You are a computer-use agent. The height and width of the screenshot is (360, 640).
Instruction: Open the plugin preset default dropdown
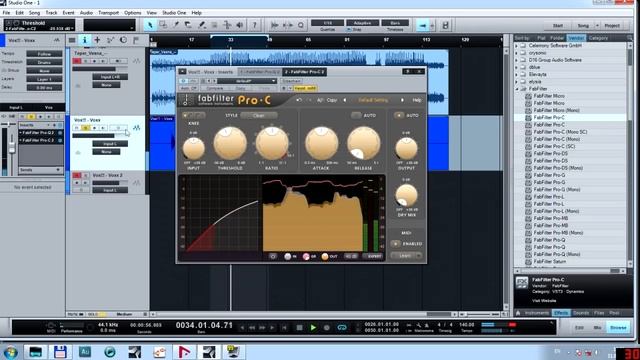(247, 81)
